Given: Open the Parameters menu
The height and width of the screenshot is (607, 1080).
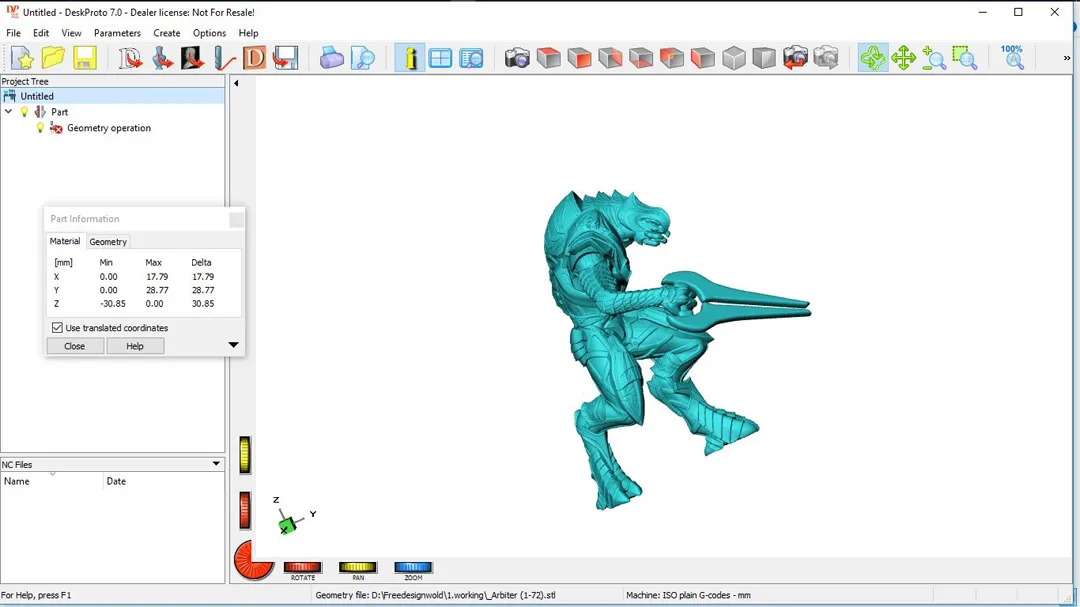Looking at the screenshot, I should (x=117, y=33).
